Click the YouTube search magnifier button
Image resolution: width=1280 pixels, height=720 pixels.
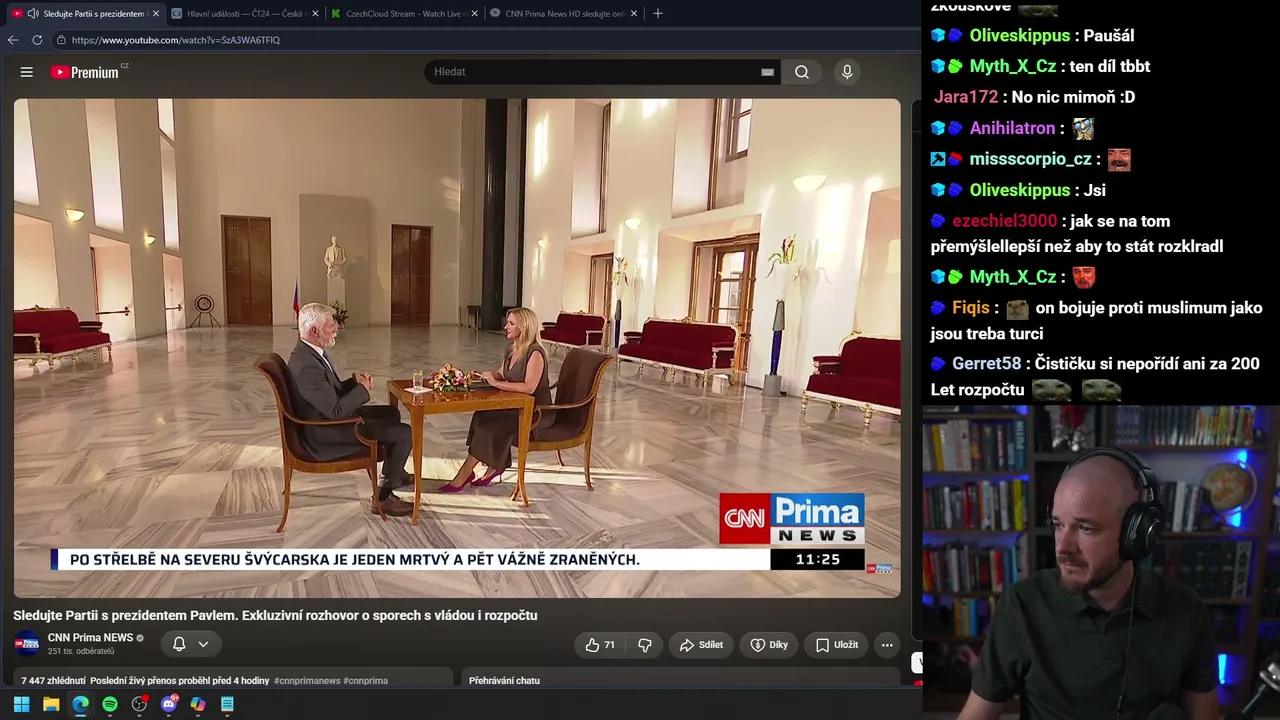(x=802, y=72)
